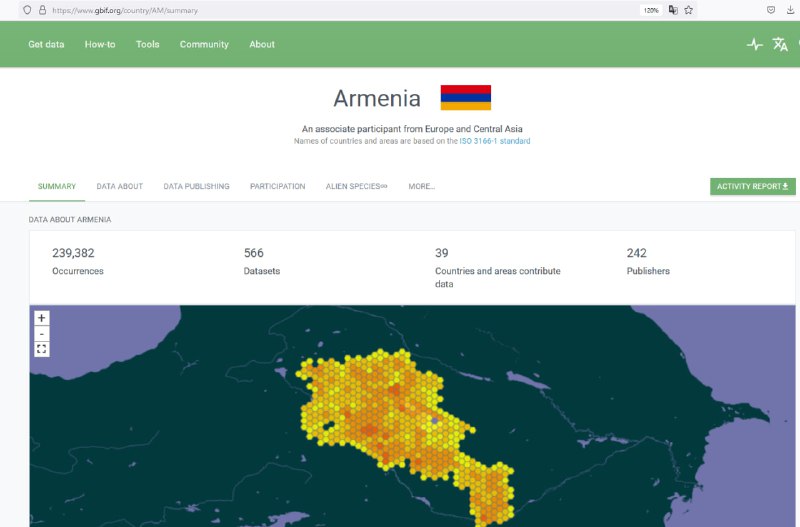The width and height of the screenshot is (800, 527).
Task: Open browser downloads icon
Action: (x=790, y=10)
